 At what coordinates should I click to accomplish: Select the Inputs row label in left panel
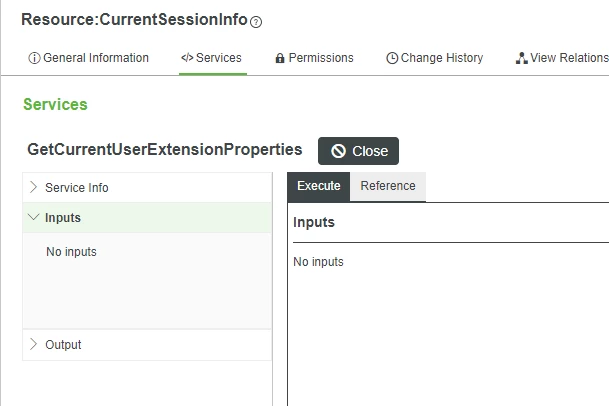pyautogui.click(x=63, y=218)
